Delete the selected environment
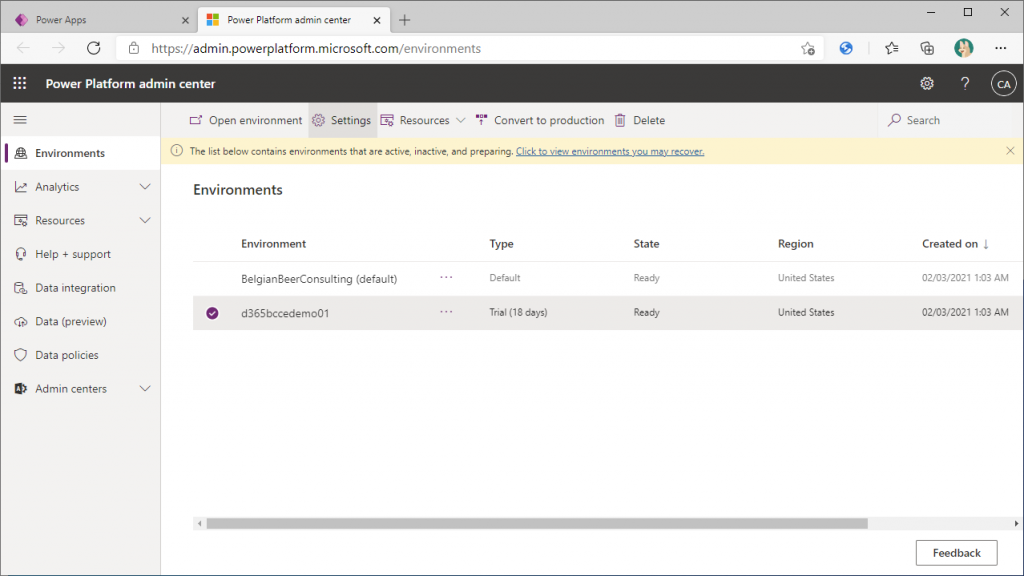Screen dimensions: 1024x576 pos(640,120)
